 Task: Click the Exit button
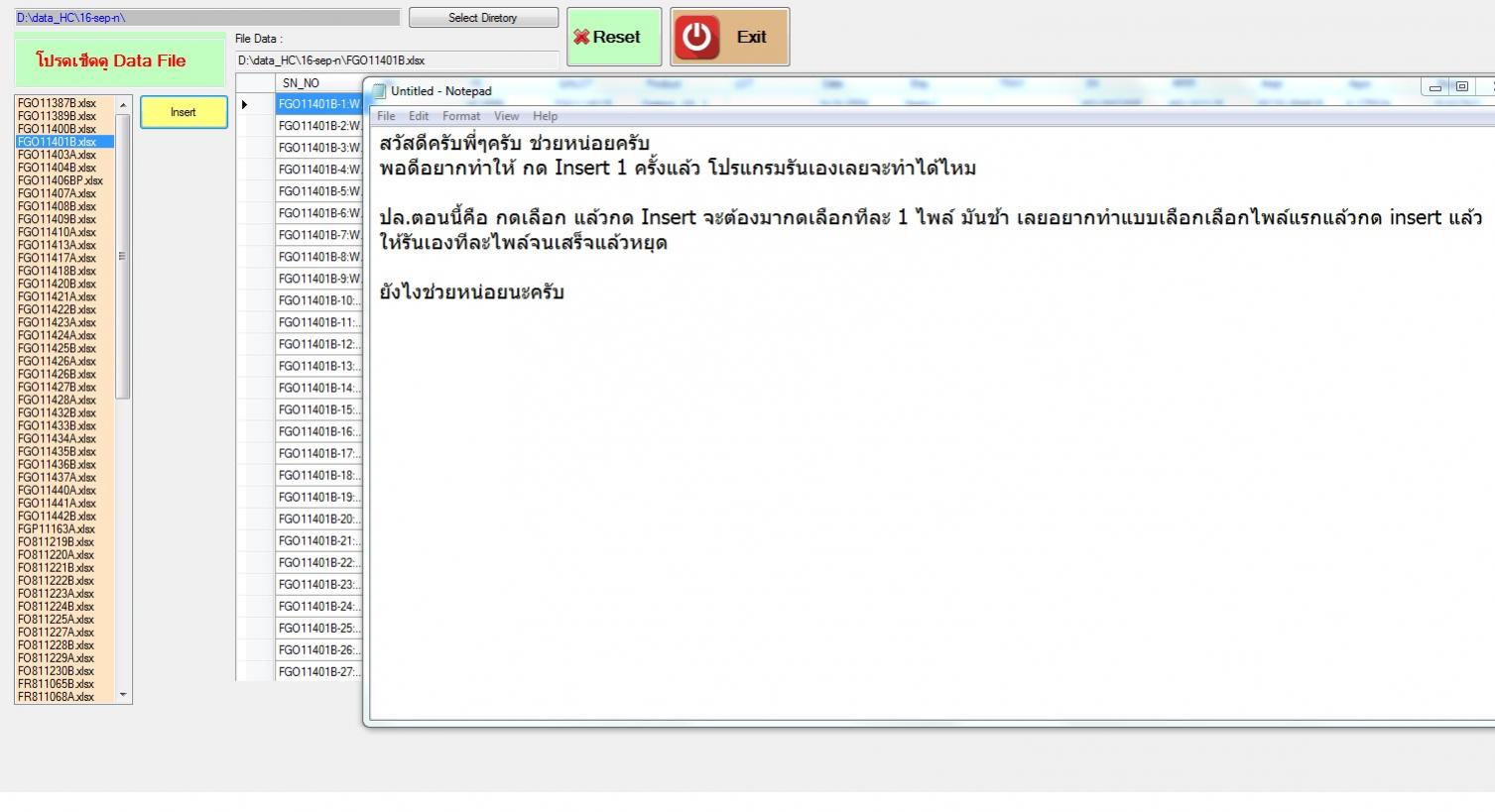pos(730,37)
